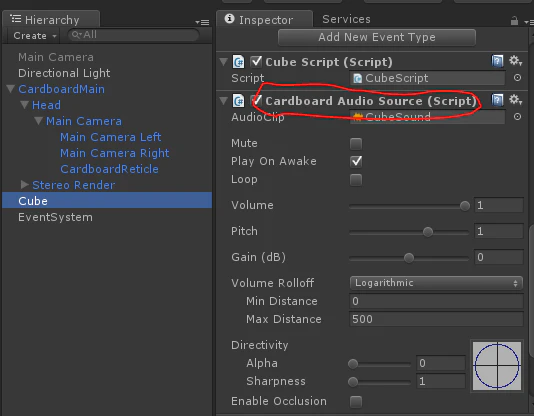Screen dimensions: 534x416
Task: Select Stereo Render object in Hierarchy
Action: click(x=73, y=185)
